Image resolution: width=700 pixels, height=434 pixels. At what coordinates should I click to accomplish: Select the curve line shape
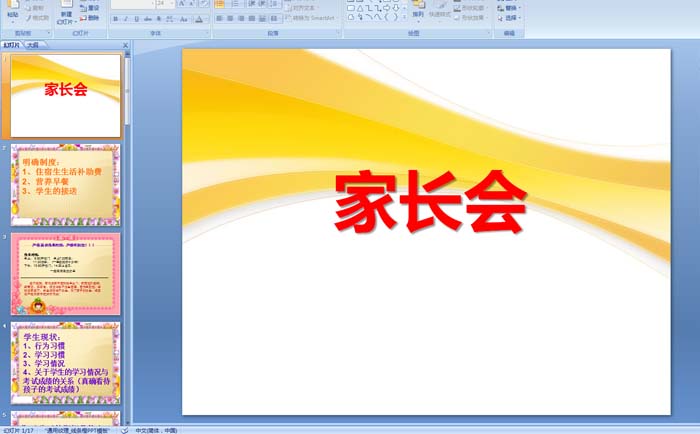click(x=378, y=17)
